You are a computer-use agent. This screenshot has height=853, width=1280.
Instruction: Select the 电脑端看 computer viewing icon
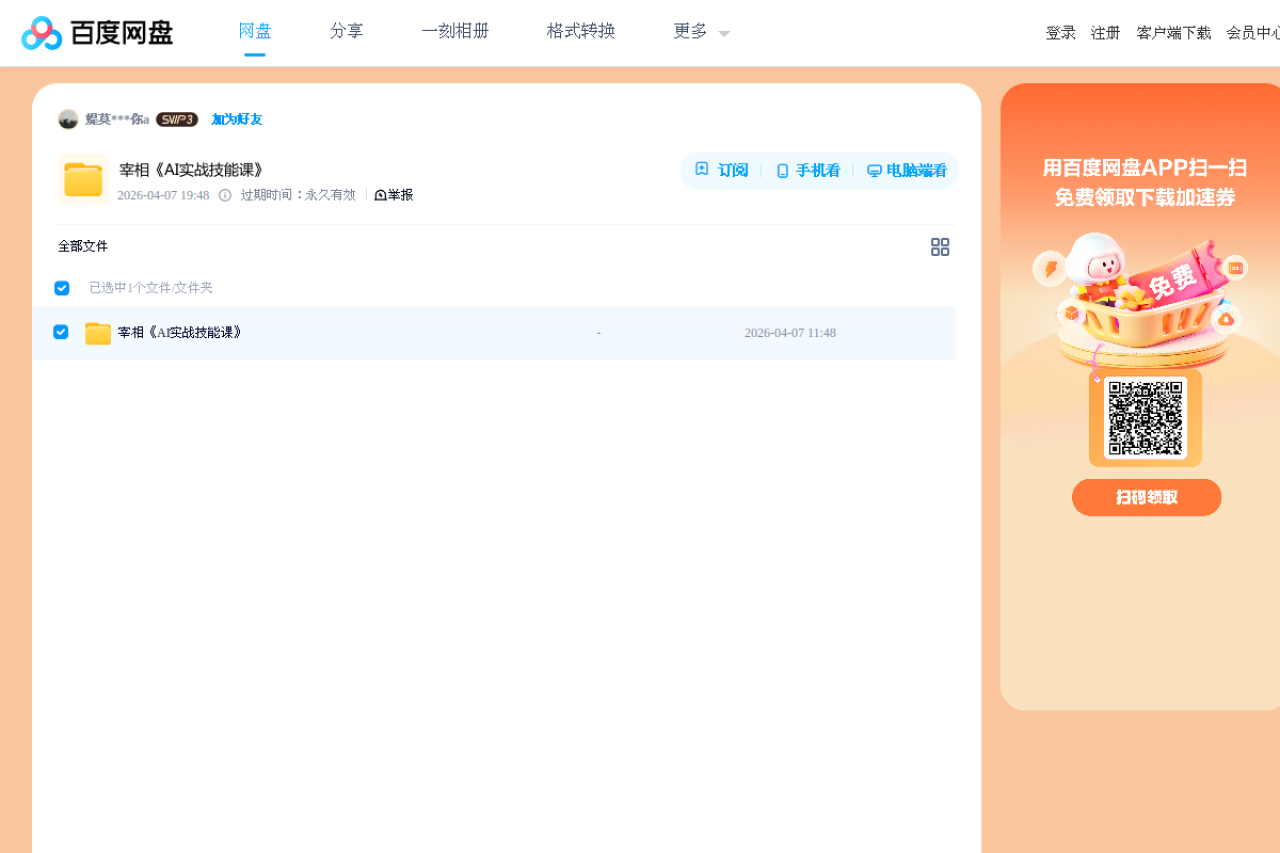pyautogui.click(x=873, y=169)
